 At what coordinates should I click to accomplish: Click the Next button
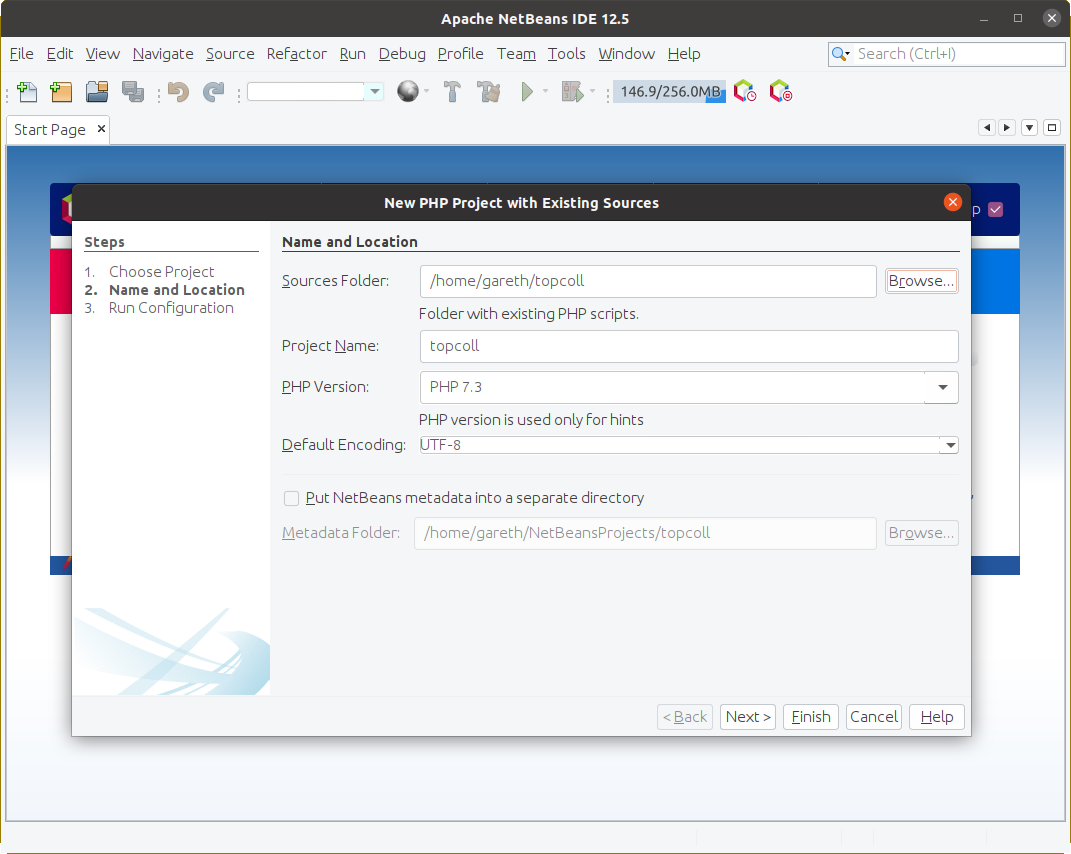(748, 717)
